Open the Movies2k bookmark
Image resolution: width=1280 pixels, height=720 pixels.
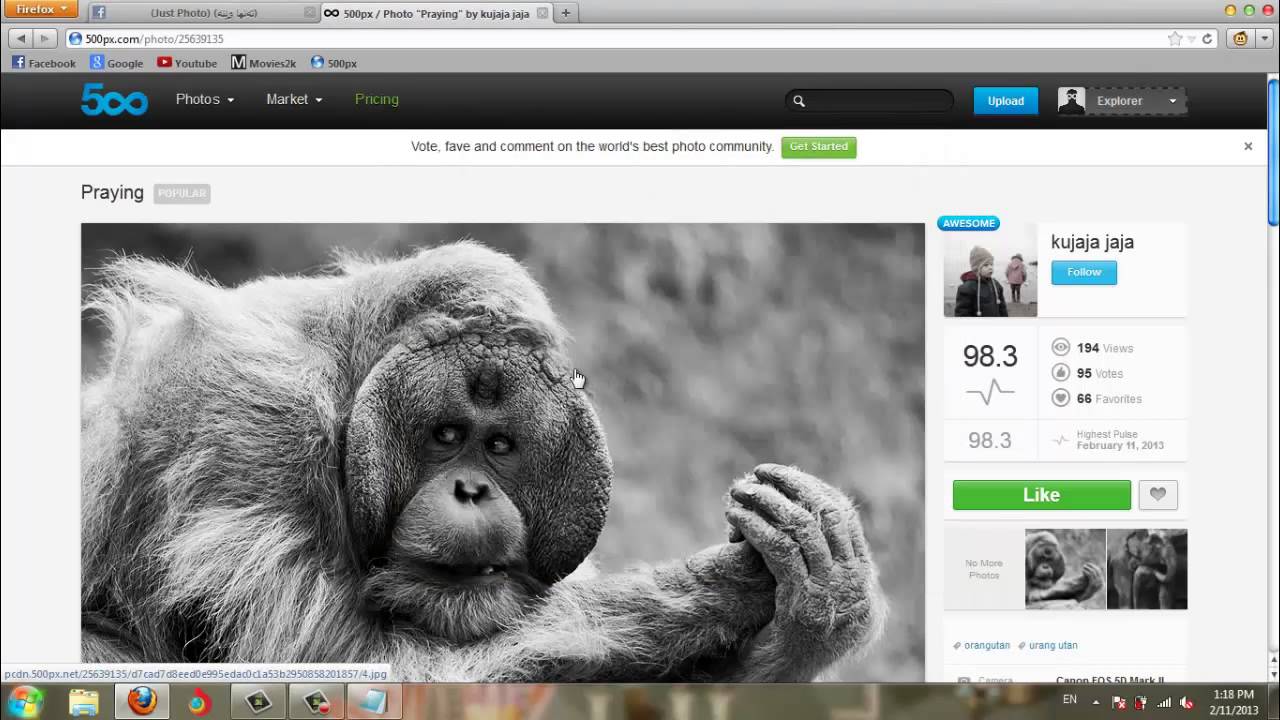coord(264,63)
